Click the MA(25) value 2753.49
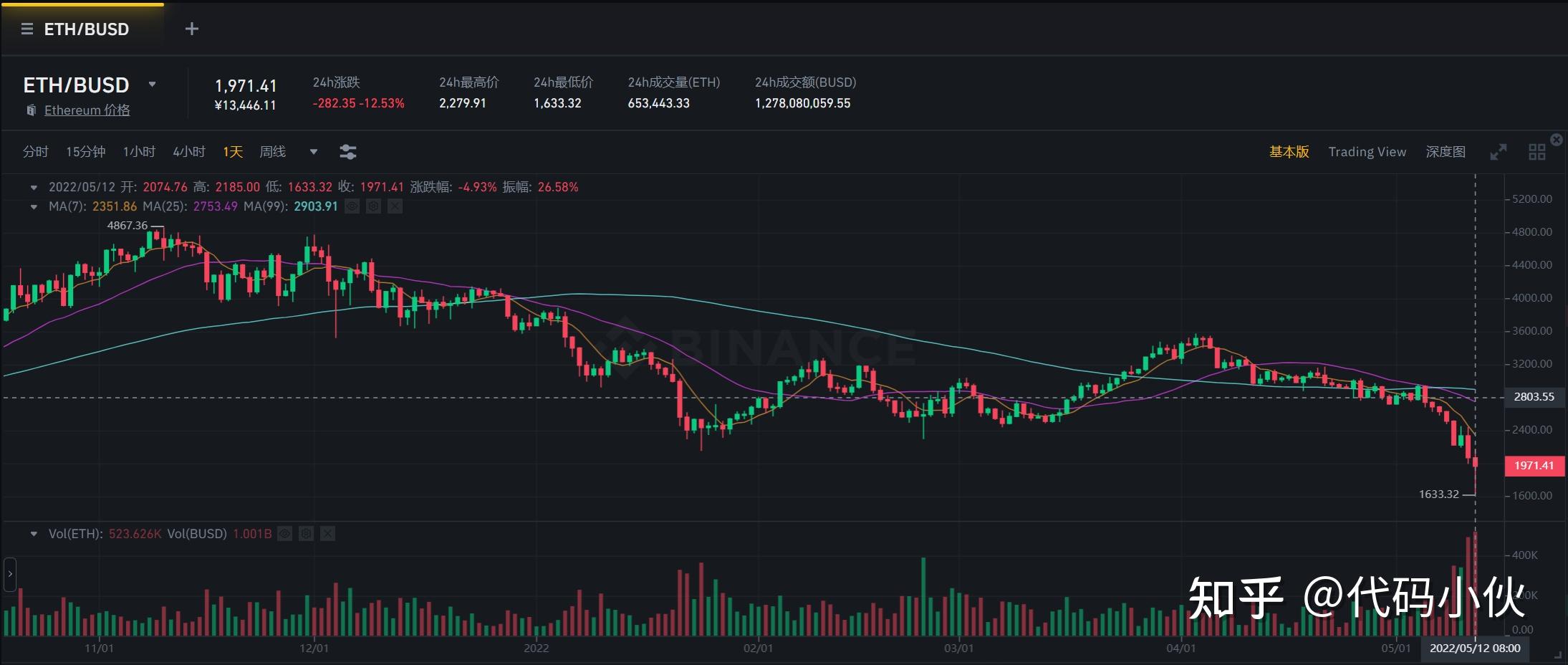The height and width of the screenshot is (665, 1568). coord(216,206)
